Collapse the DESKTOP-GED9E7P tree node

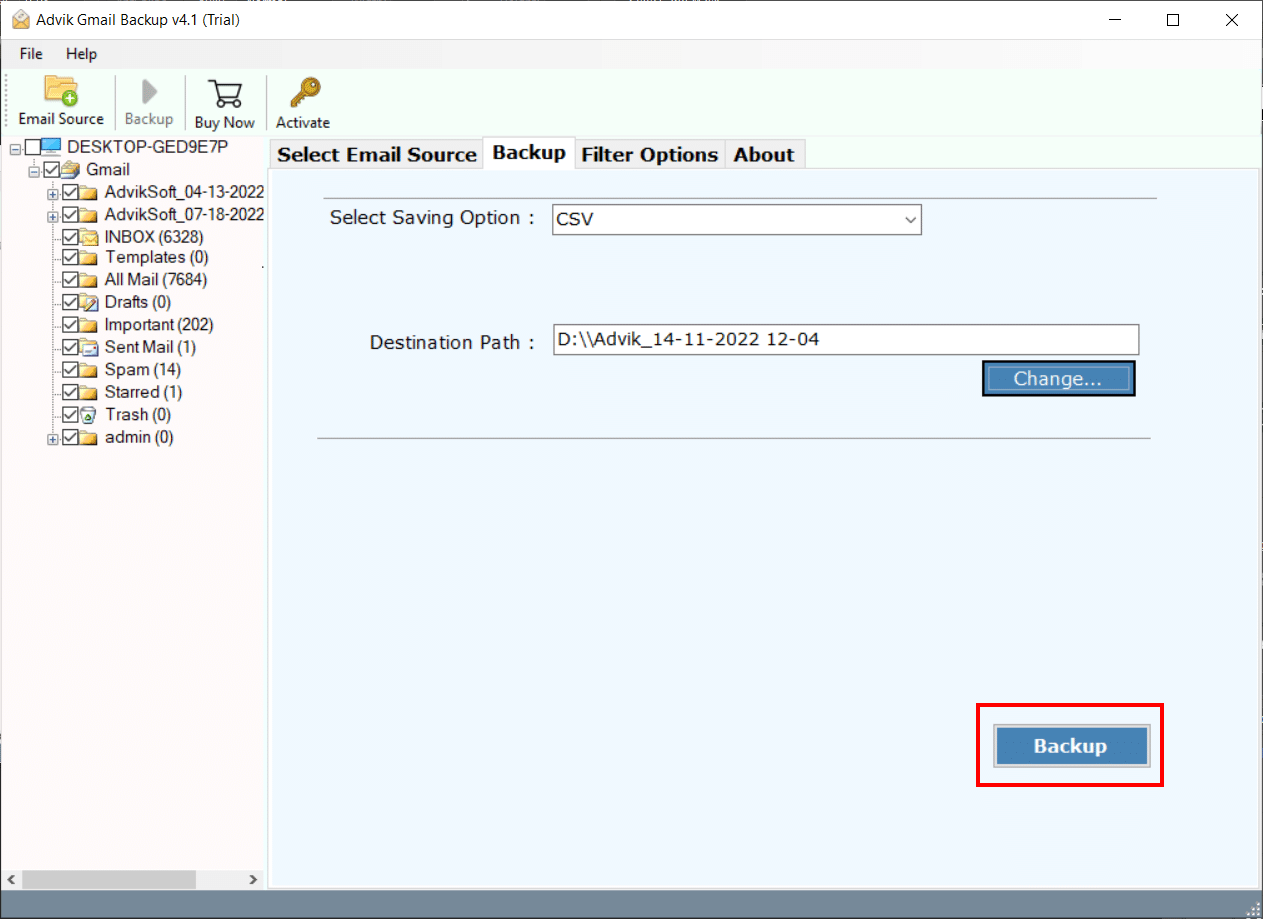[15, 148]
